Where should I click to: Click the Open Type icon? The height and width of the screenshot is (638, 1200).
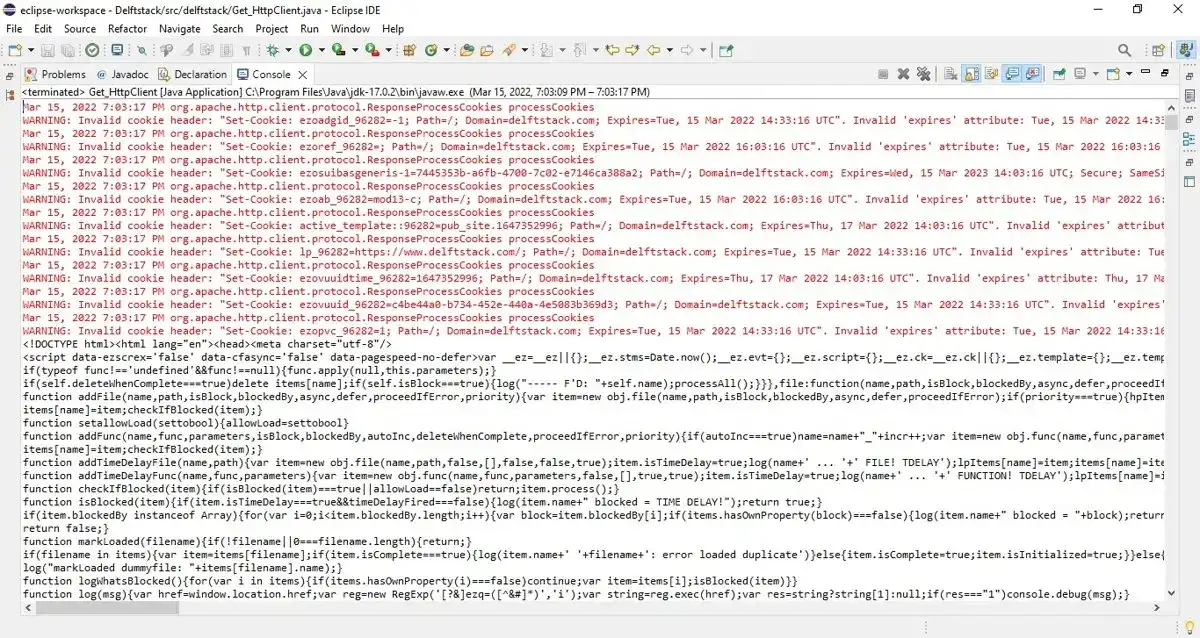coord(467,50)
